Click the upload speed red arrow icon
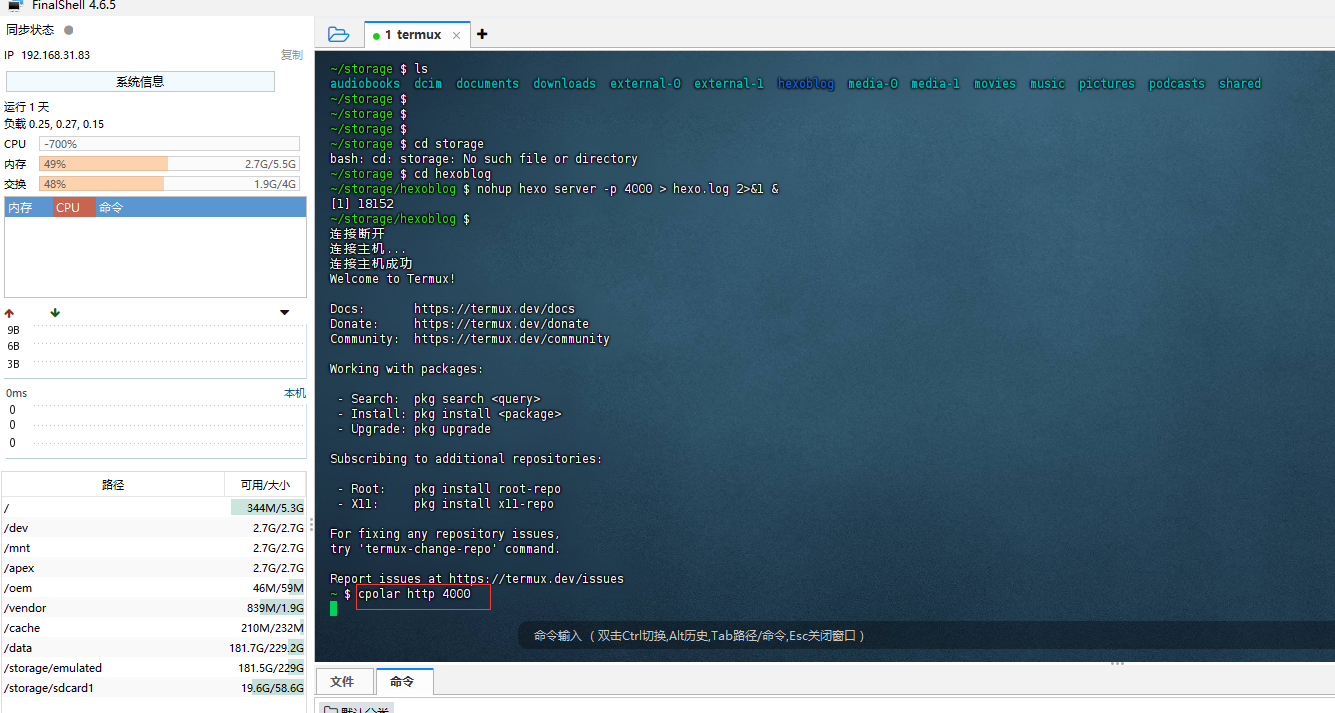1335x713 pixels. coord(10,313)
